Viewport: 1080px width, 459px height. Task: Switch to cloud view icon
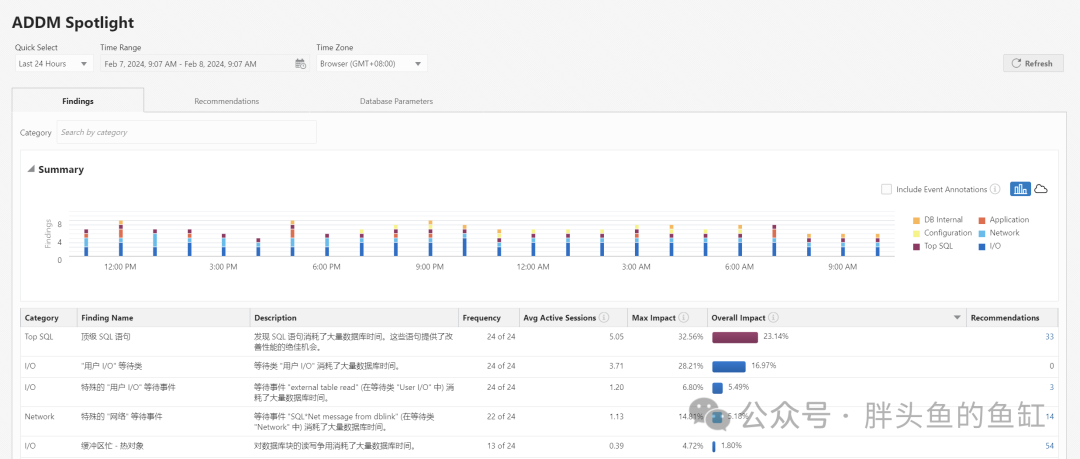(1041, 189)
